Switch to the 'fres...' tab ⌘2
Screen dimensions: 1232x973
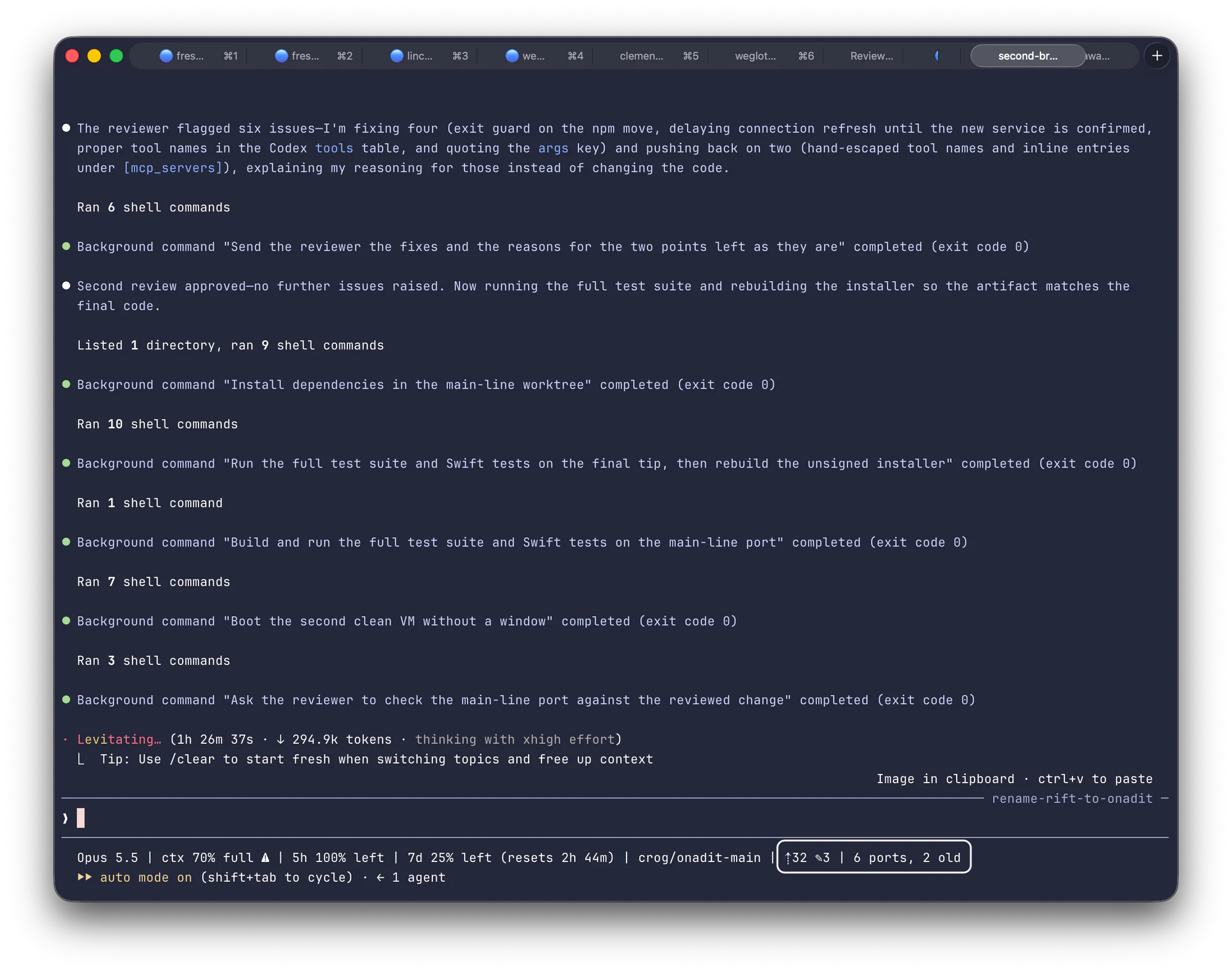(x=313, y=56)
